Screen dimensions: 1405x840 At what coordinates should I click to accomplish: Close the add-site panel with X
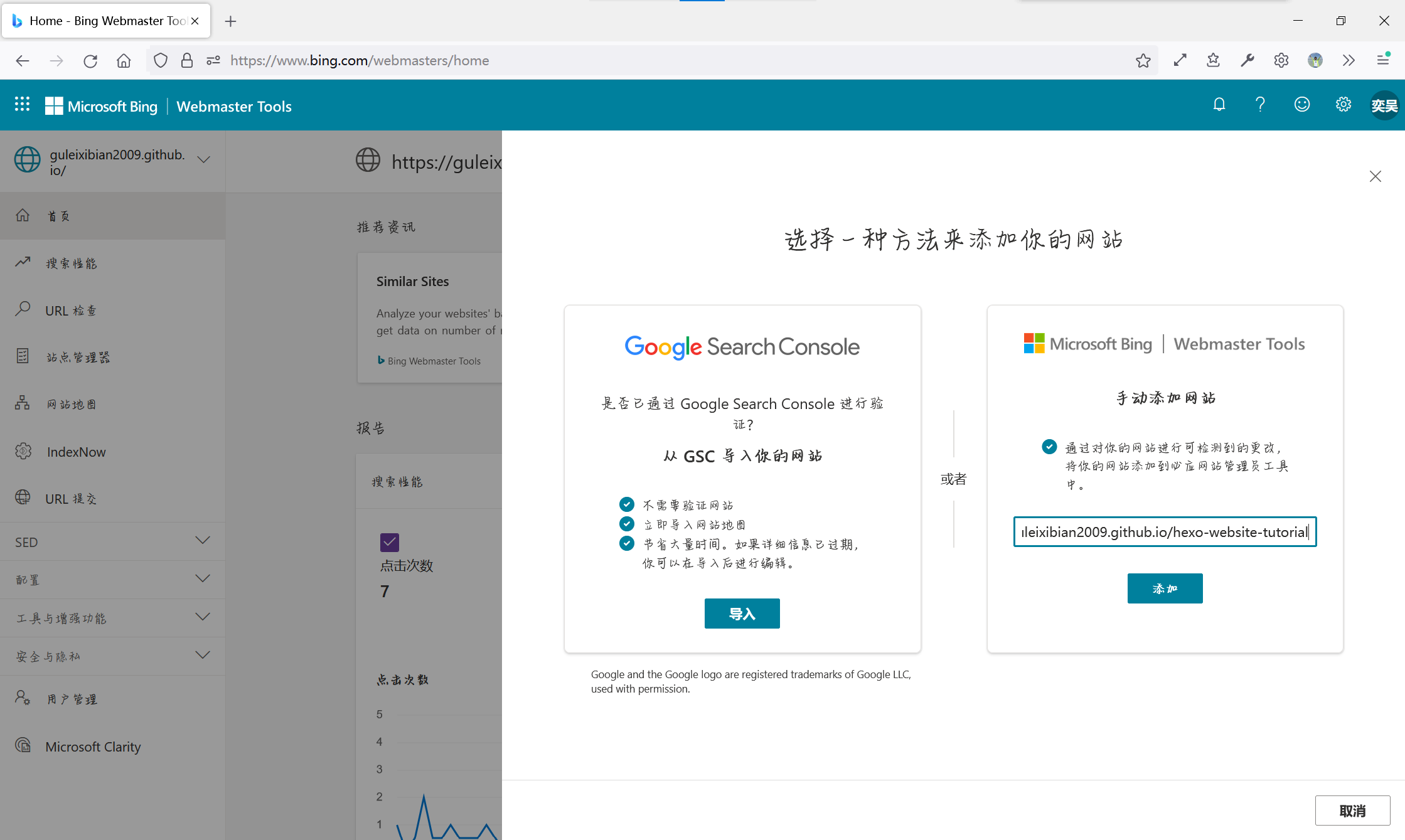pyautogui.click(x=1375, y=176)
